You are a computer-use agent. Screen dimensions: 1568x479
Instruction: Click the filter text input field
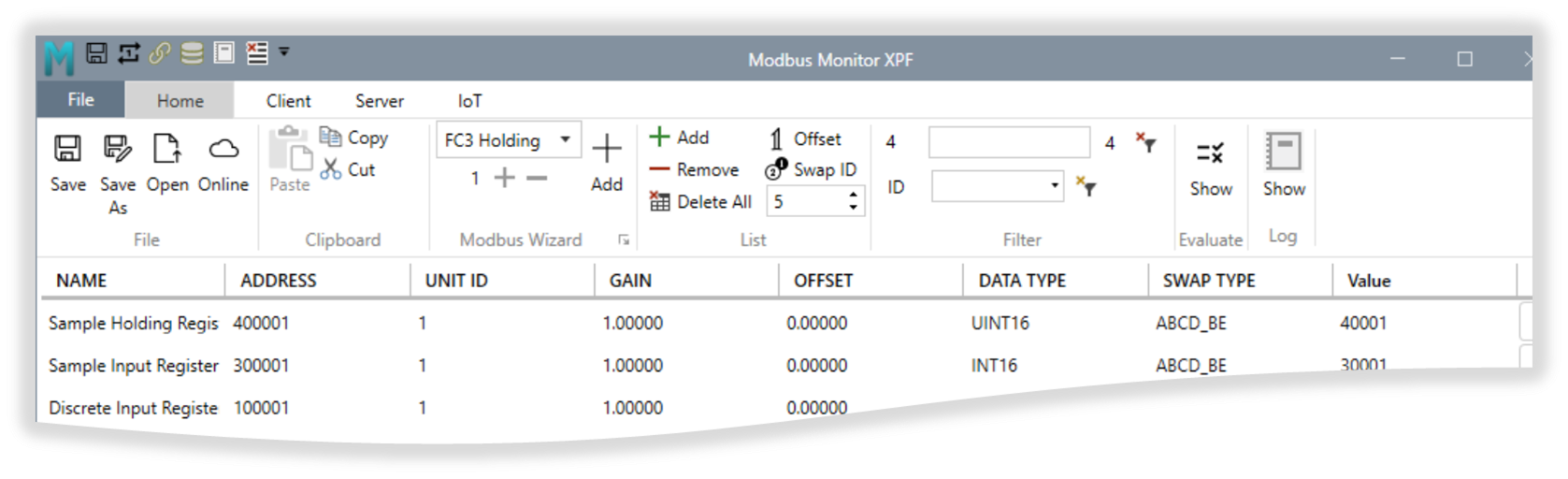point(1009,142)
